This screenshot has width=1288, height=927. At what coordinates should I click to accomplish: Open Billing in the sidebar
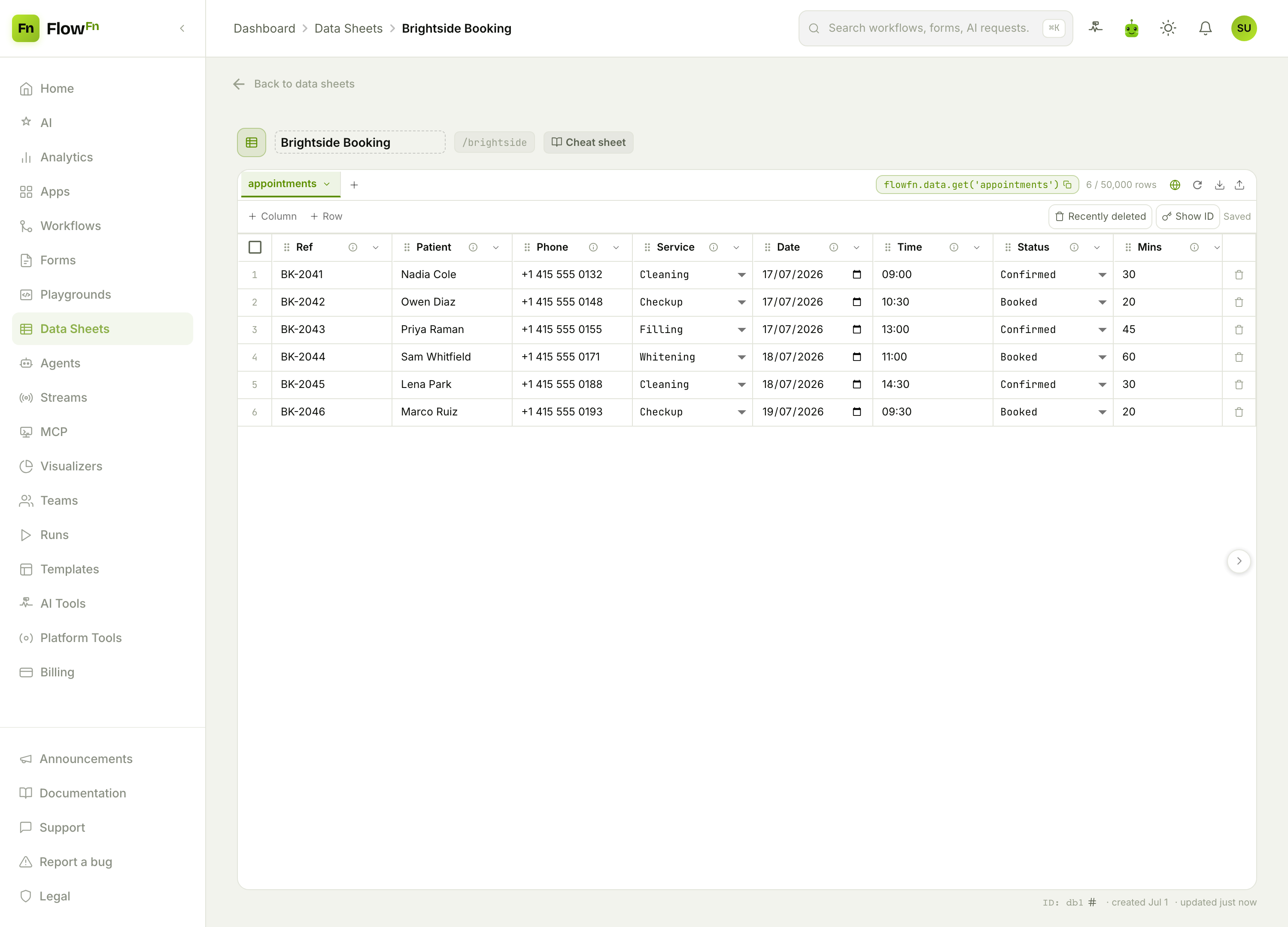pos(102,673)
